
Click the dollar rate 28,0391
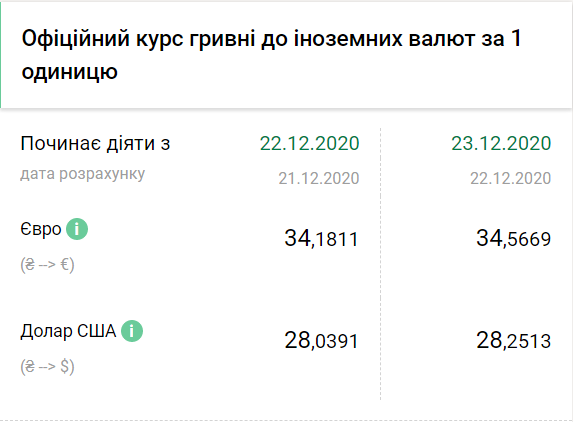(321, 341)
